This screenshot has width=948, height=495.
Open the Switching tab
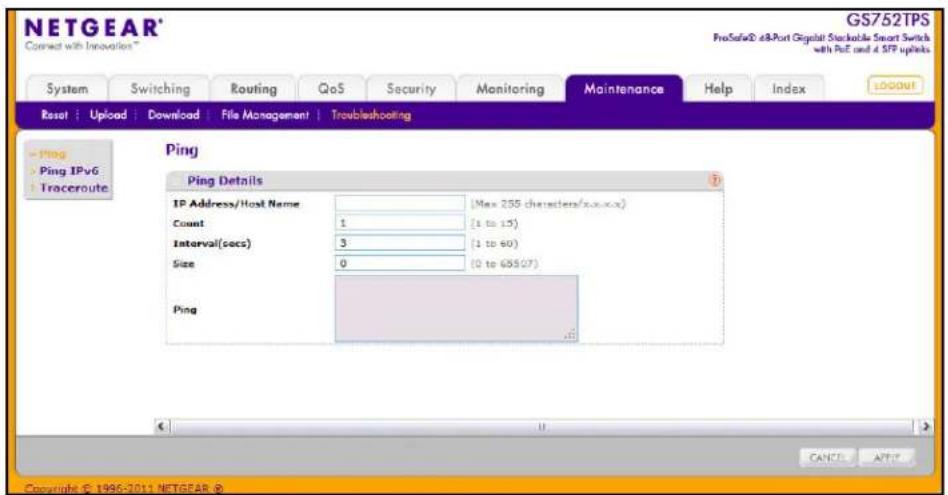[160, 89]
